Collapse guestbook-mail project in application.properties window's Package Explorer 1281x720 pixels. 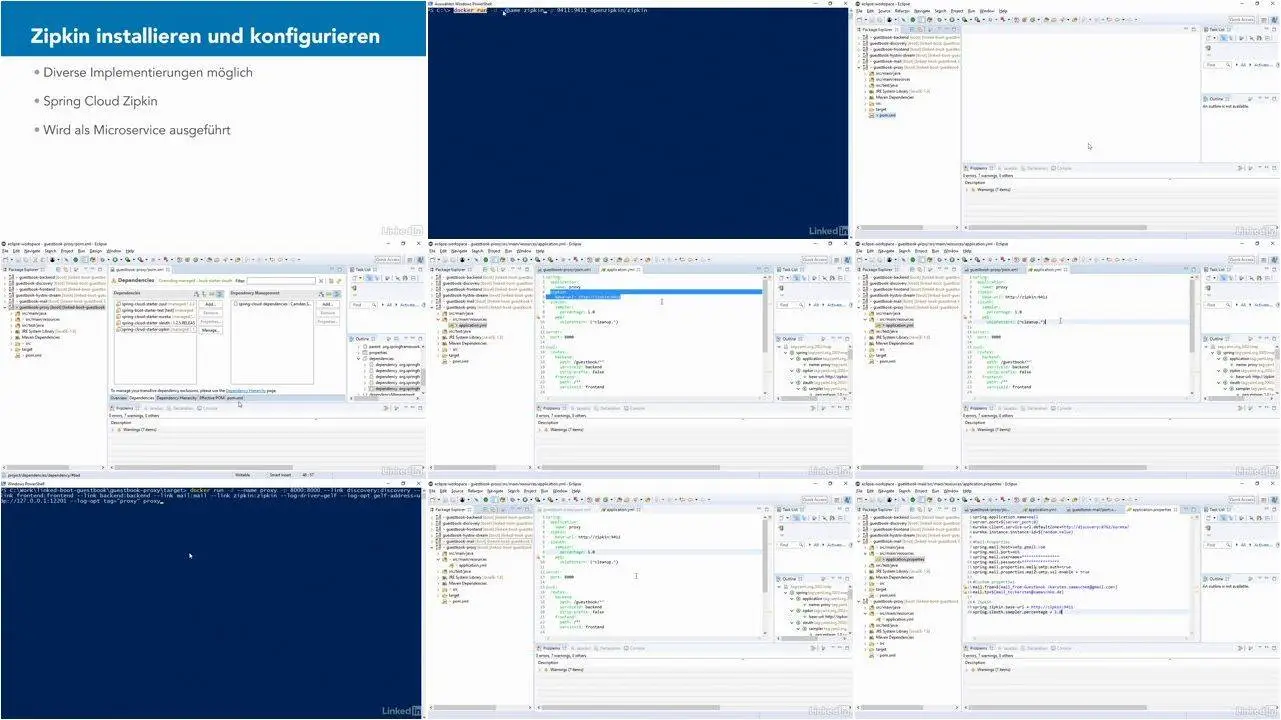(859, 541)
